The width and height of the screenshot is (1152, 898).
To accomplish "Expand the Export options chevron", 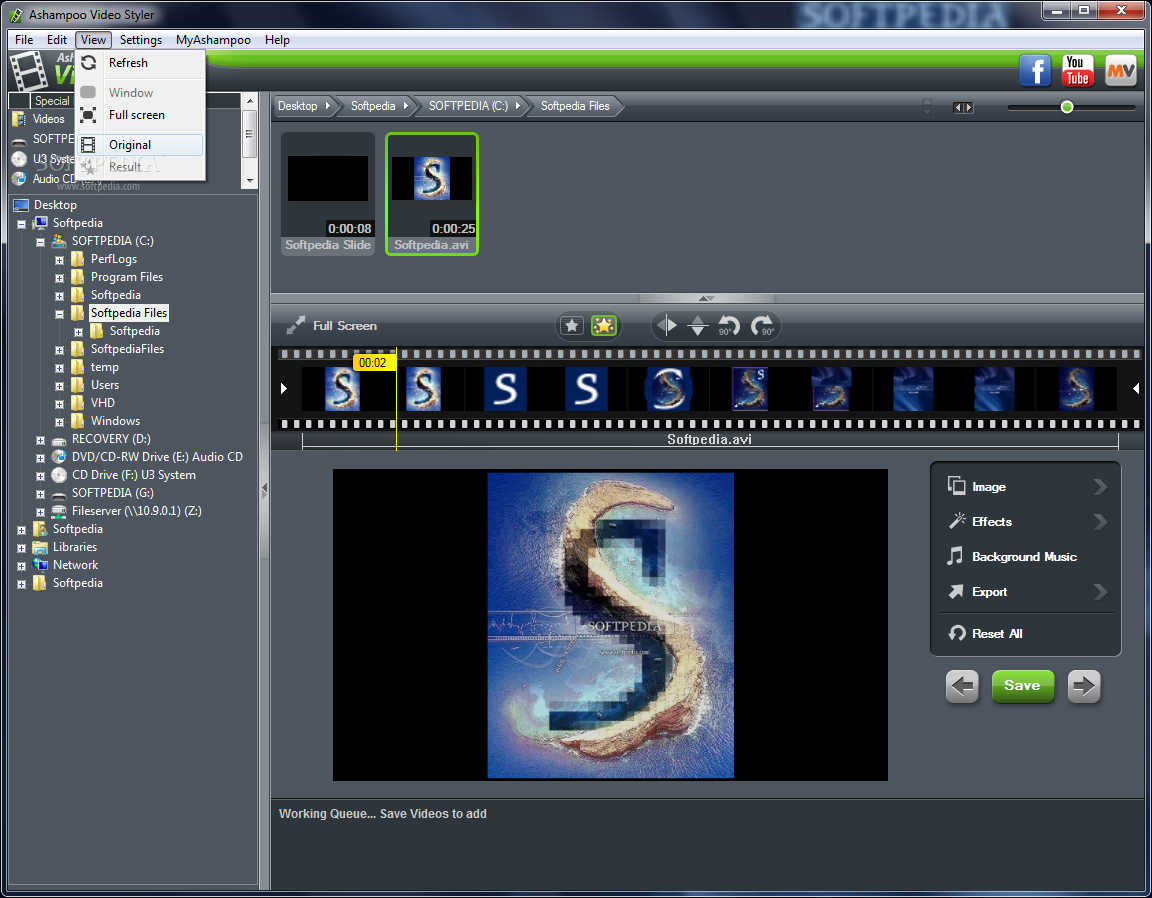I will point(1100,592).
